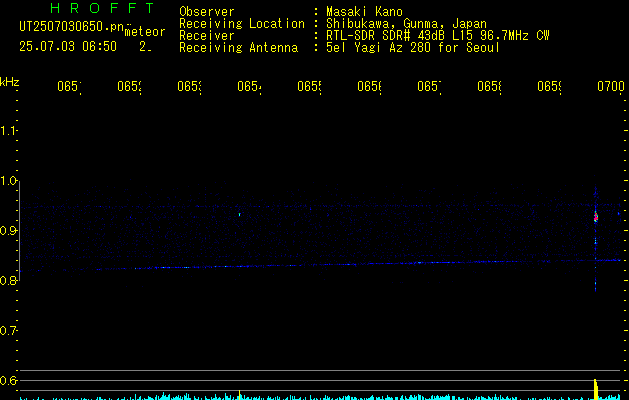Click the tall yellow power spike near 0700
Image resolution: width=629 pixels, height=400 pixels.
point(596,389)
